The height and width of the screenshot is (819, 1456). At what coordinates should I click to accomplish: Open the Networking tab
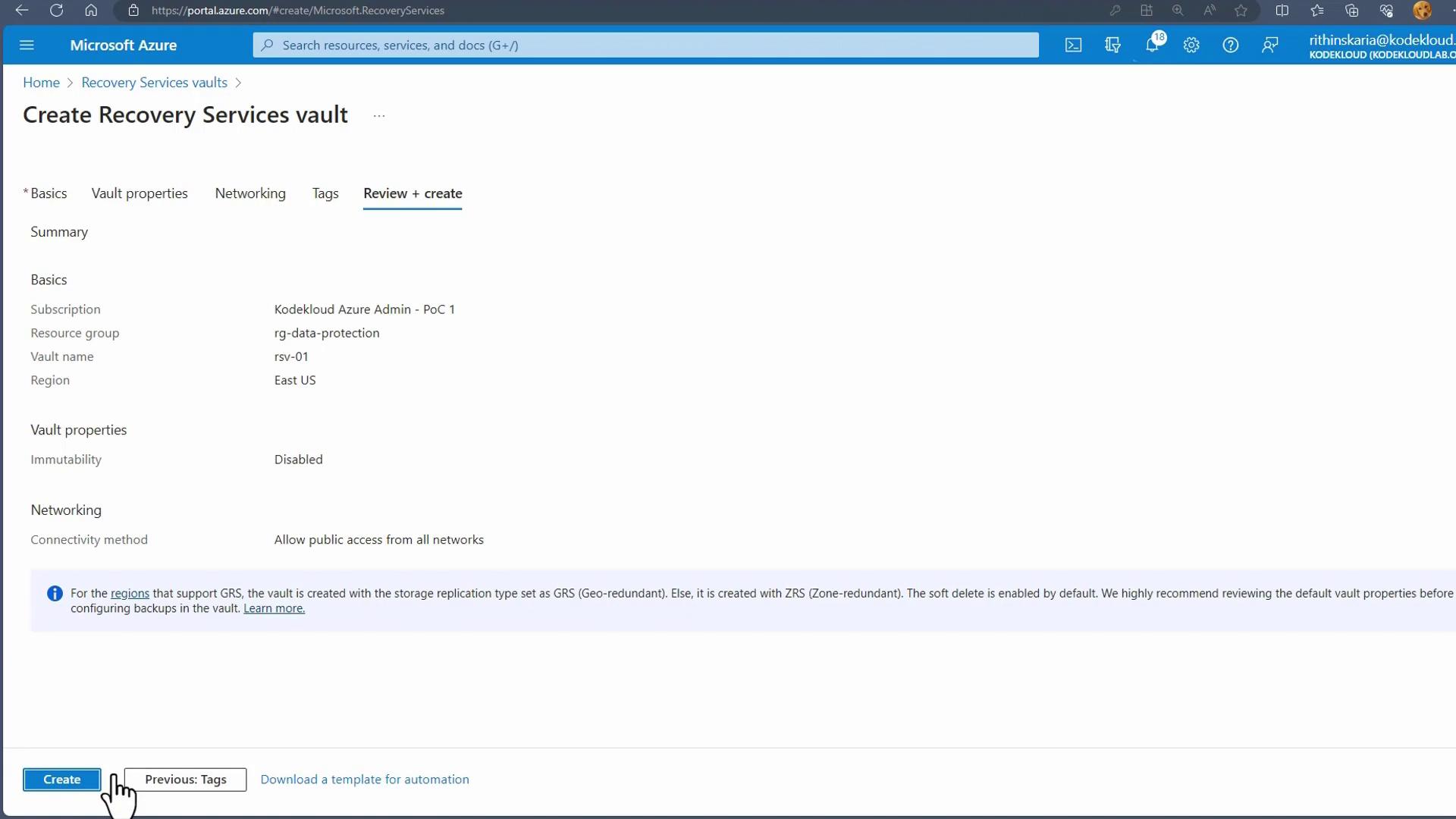point(250,193)
